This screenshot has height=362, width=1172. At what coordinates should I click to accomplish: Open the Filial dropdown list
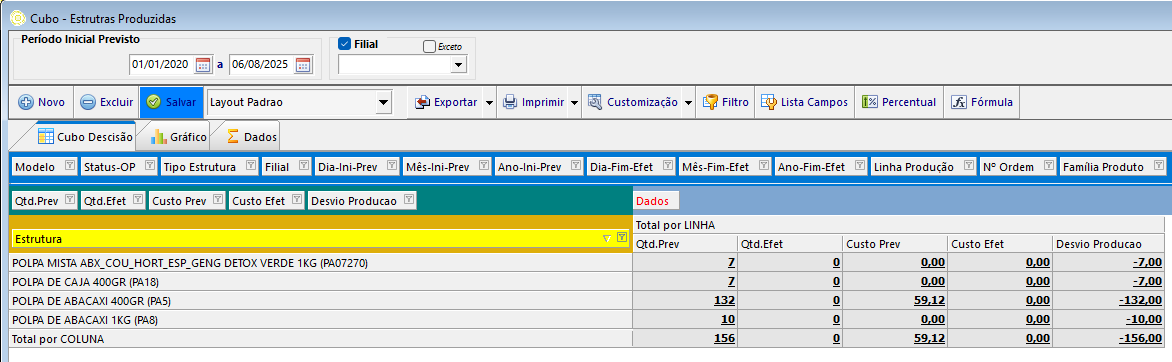[x=458, y=65]
